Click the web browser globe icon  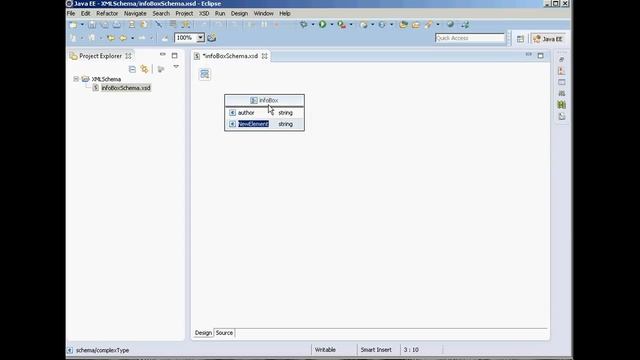pyautogui.click(x=451, y=24)
